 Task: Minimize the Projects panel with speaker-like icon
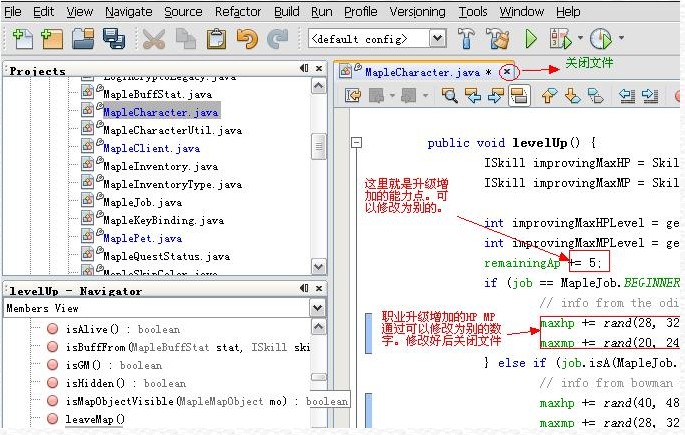(304, 68)
